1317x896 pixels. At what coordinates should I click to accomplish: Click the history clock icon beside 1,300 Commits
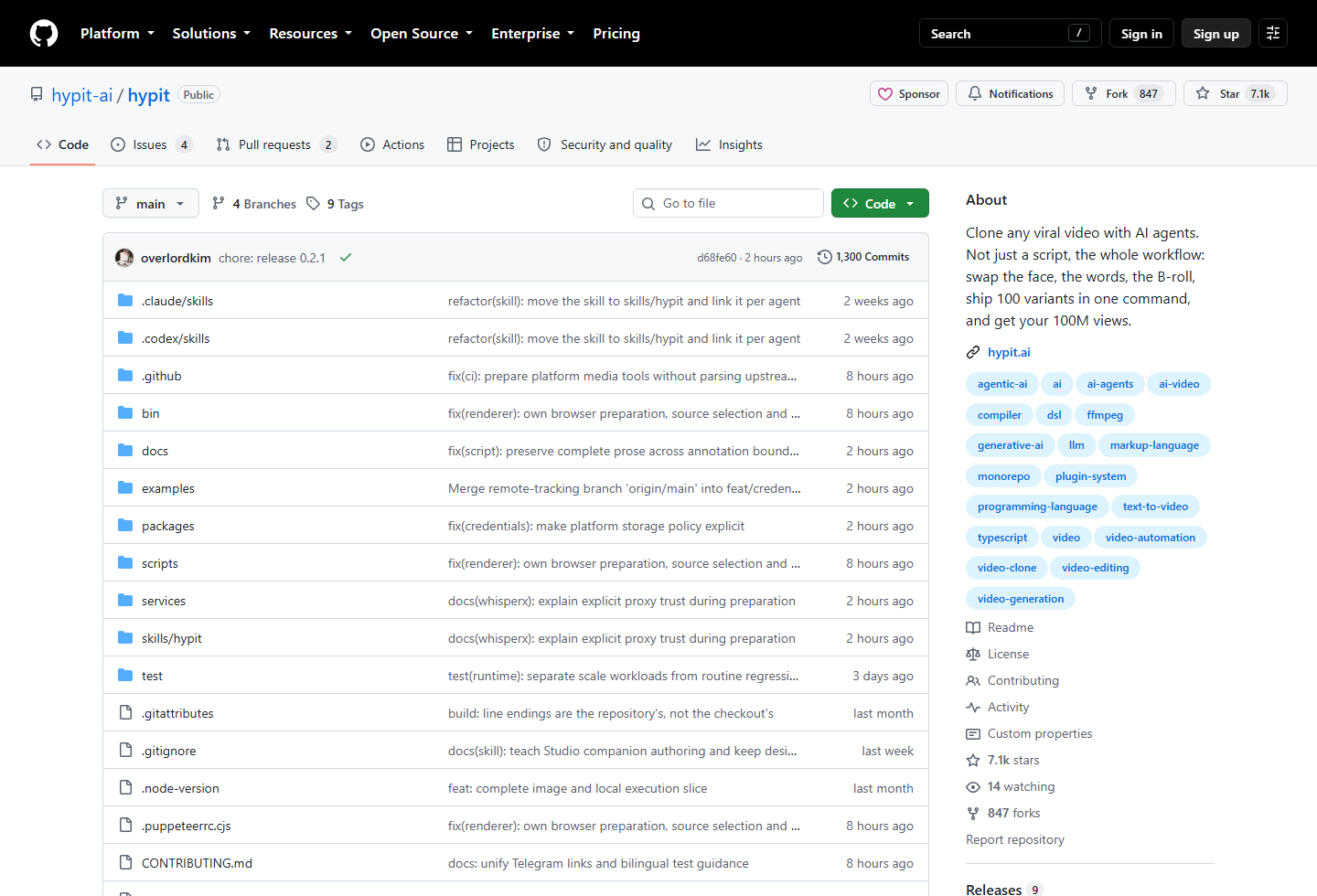click(x=825, y=257)
